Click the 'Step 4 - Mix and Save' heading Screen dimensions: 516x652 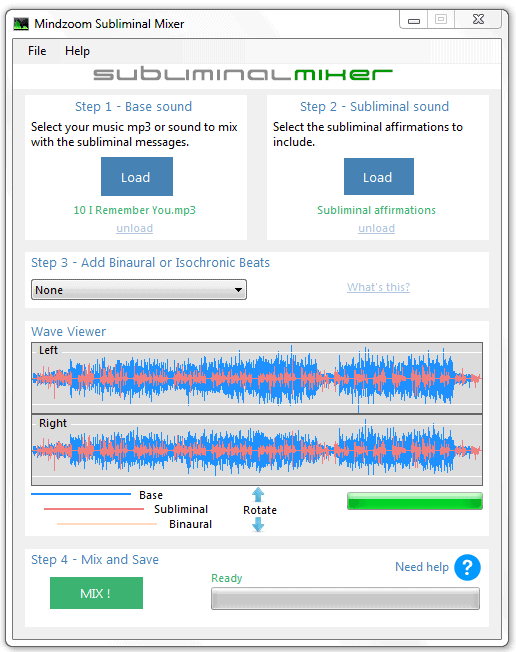point(95,559)
